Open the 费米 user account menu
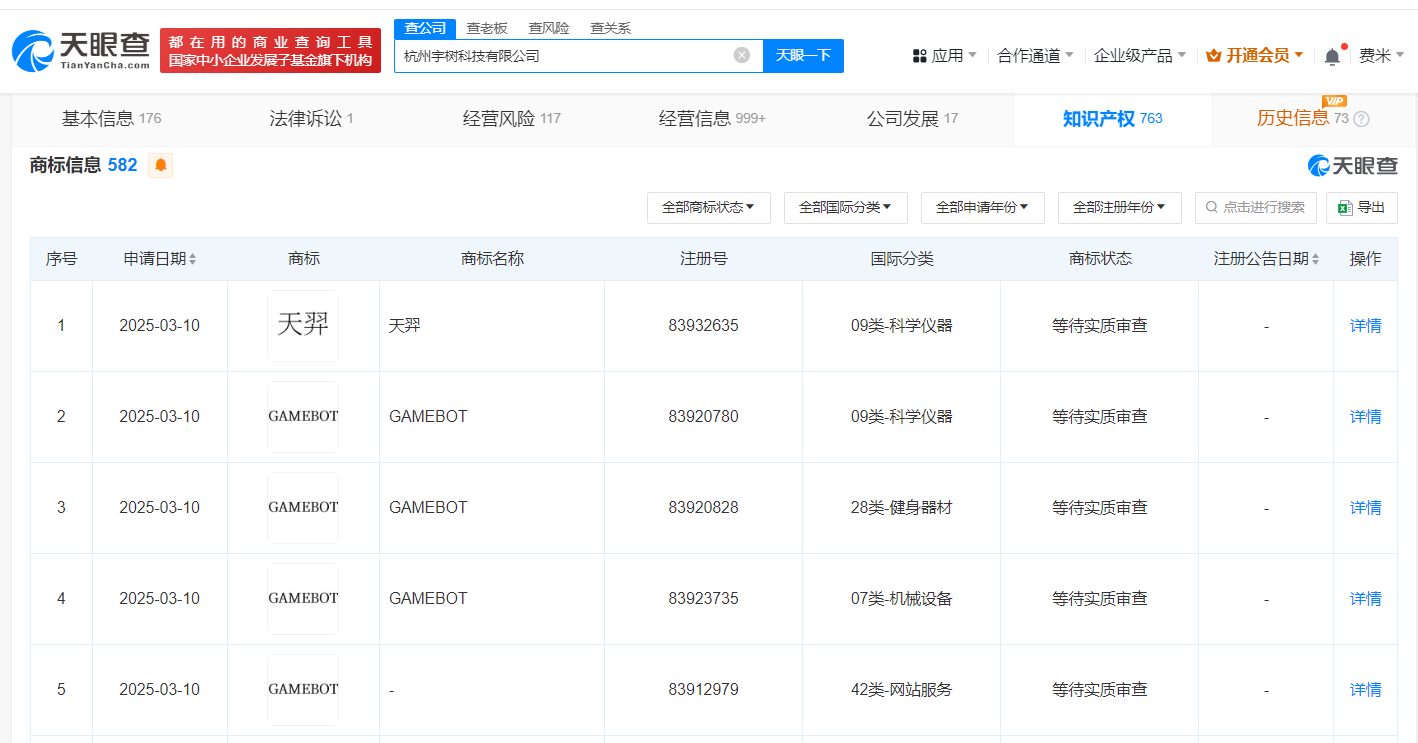Viewport: 1418px width, 743px height. click(1382, 56)
